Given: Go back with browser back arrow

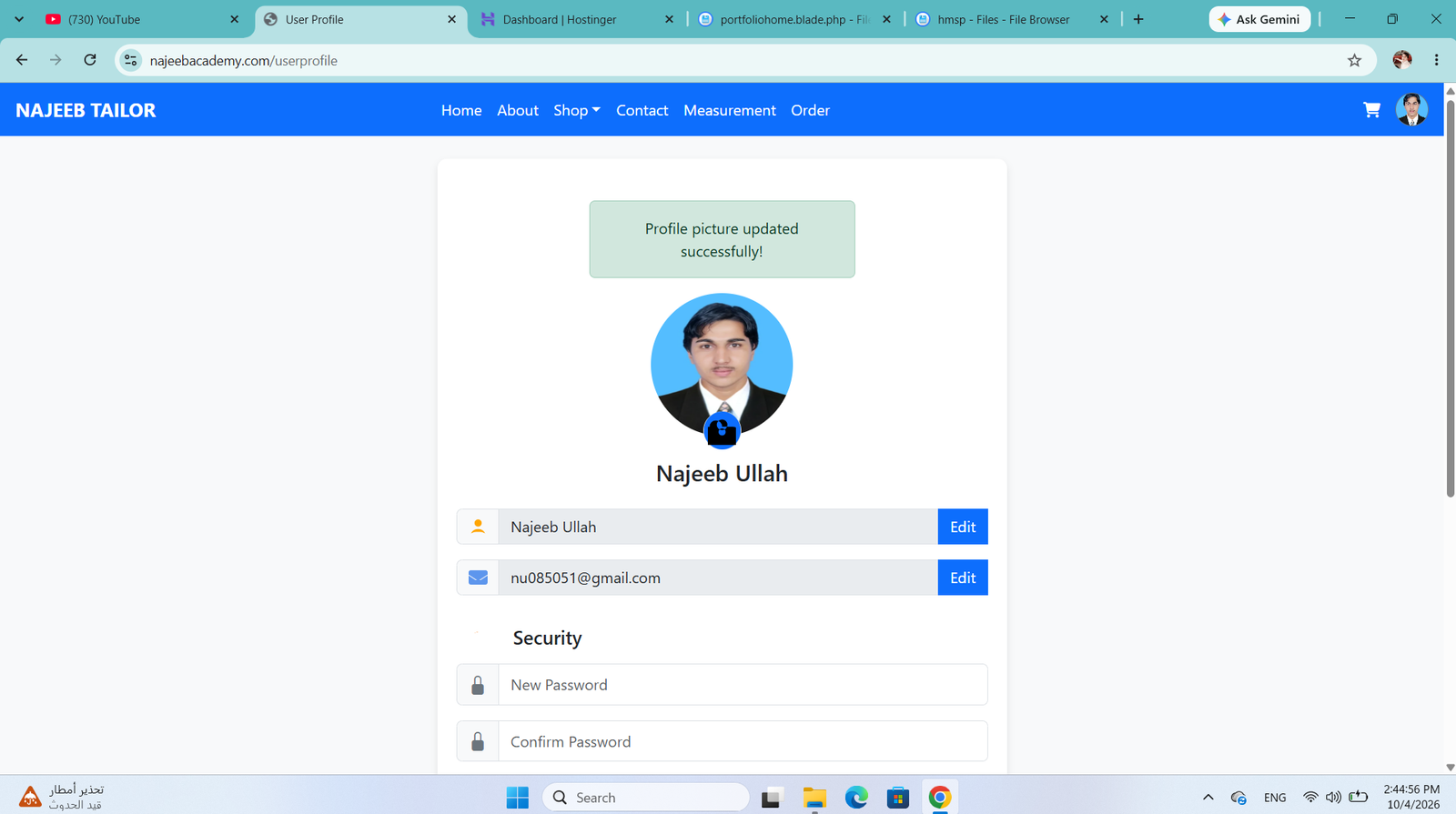Looking at the screenshot, I should coord(22,60).
